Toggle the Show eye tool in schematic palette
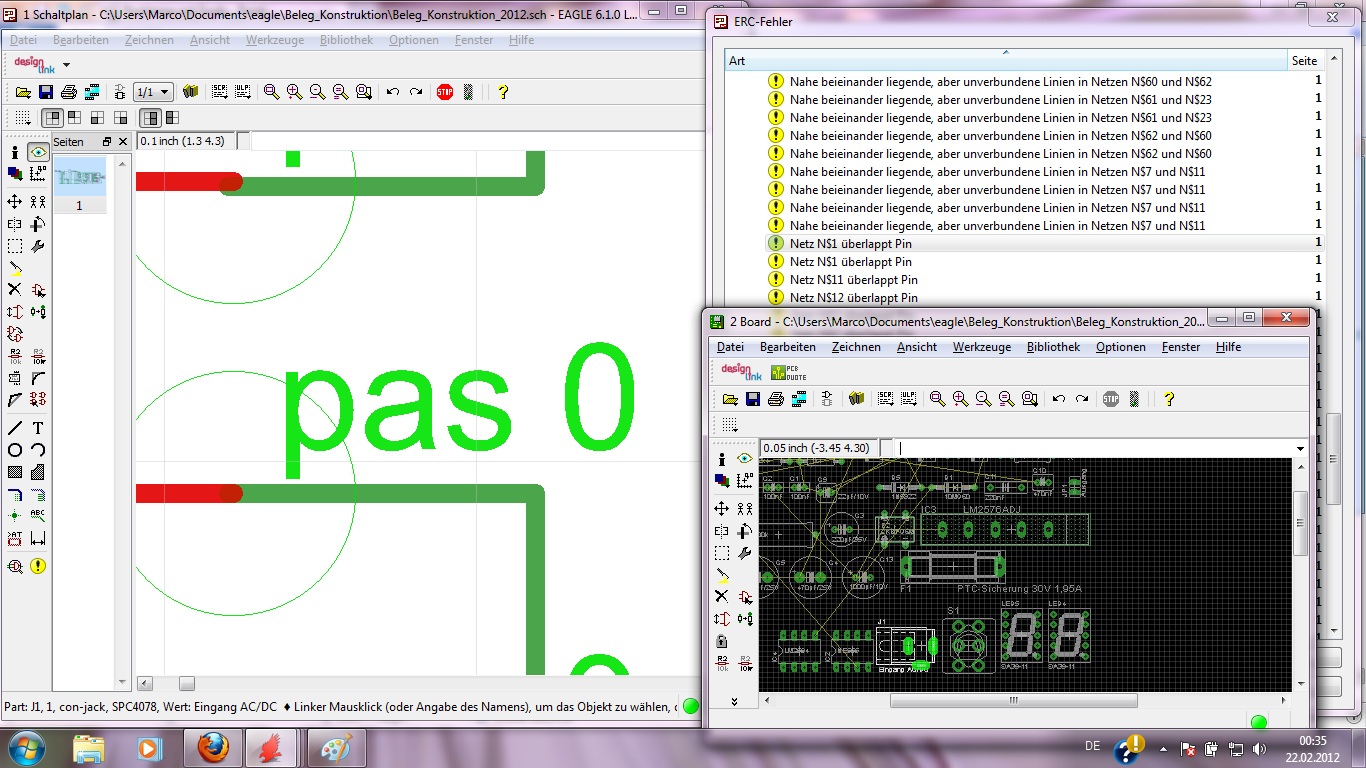The height and width of the screenshot is (768, 1366). point(38,152)
